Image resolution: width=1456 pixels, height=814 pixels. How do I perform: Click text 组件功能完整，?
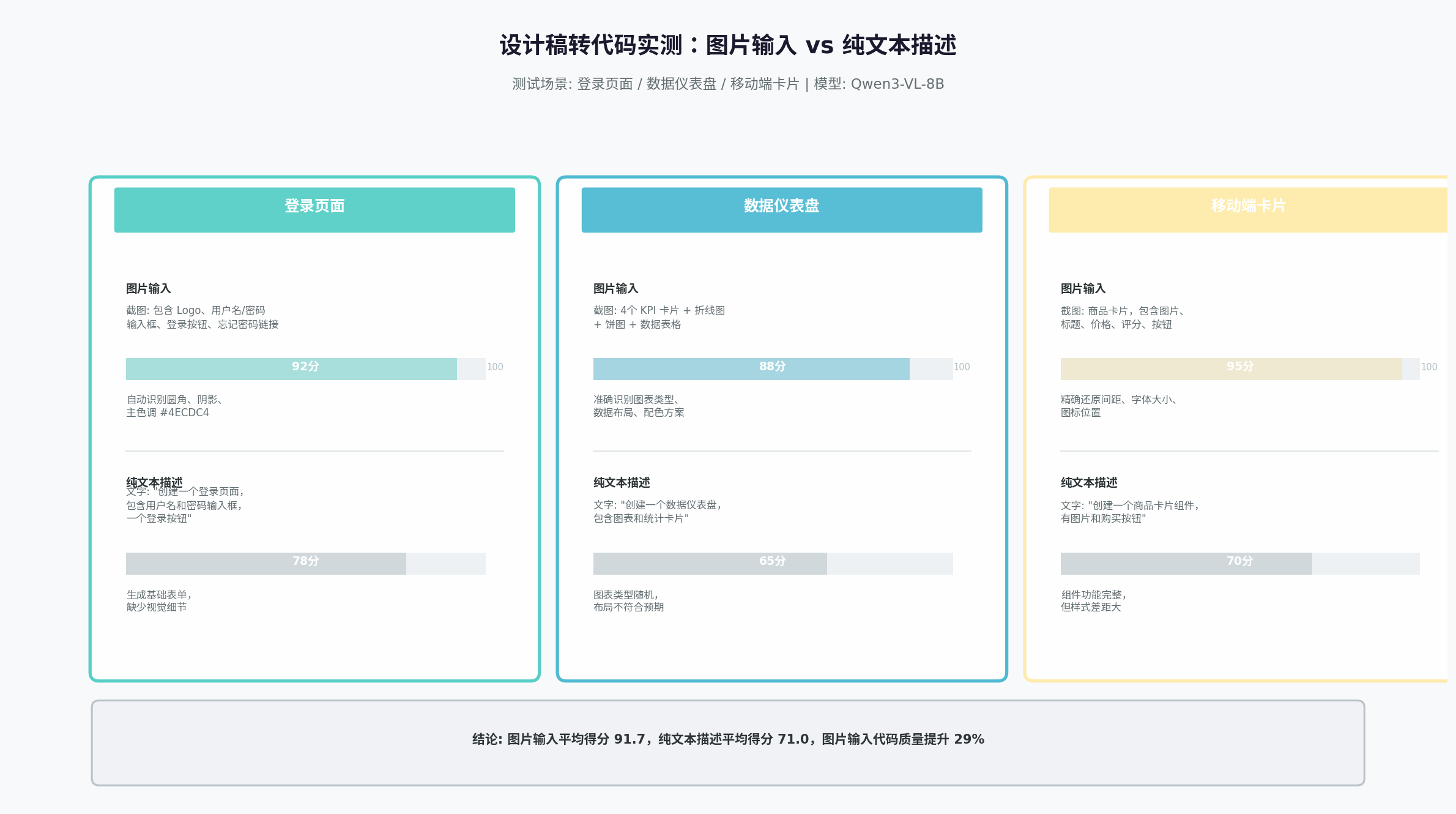pyautogui.click(x=1094, y=595)
